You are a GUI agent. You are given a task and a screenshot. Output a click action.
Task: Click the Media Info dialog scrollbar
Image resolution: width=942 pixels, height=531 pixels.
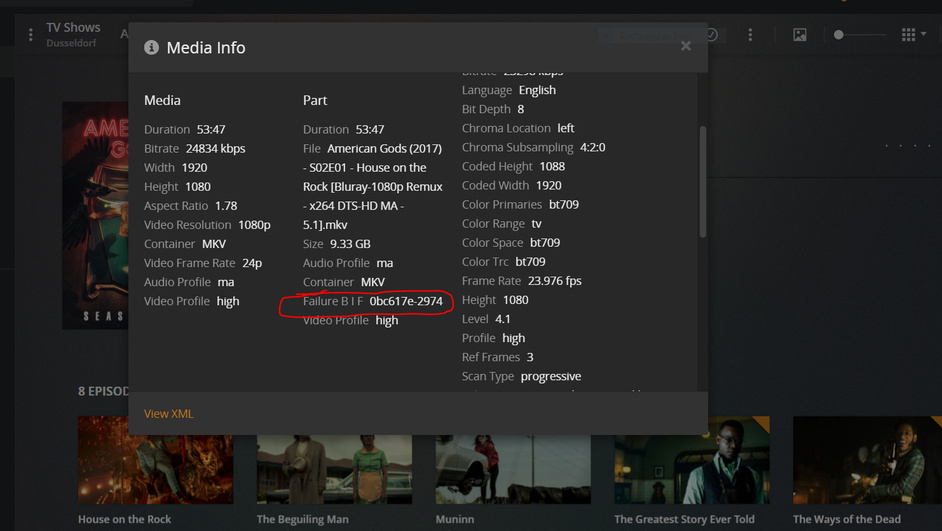point(702,181)
